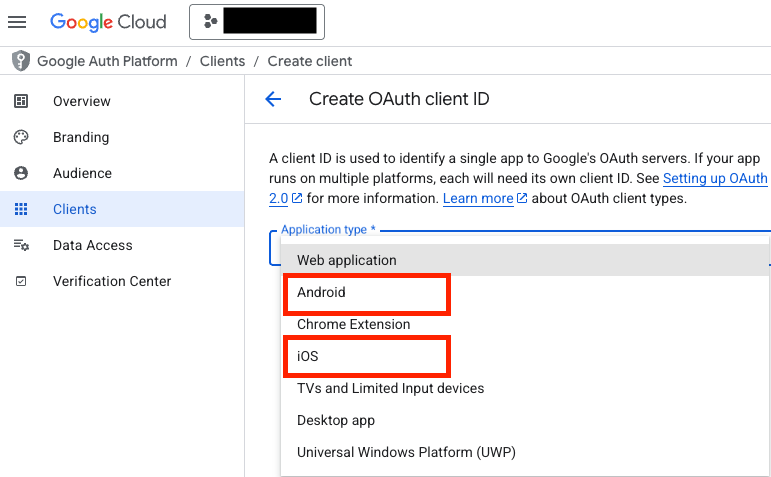Click the Clients breadcrumb link
Screen dimensions: 771x477
(x=222, y=61)
